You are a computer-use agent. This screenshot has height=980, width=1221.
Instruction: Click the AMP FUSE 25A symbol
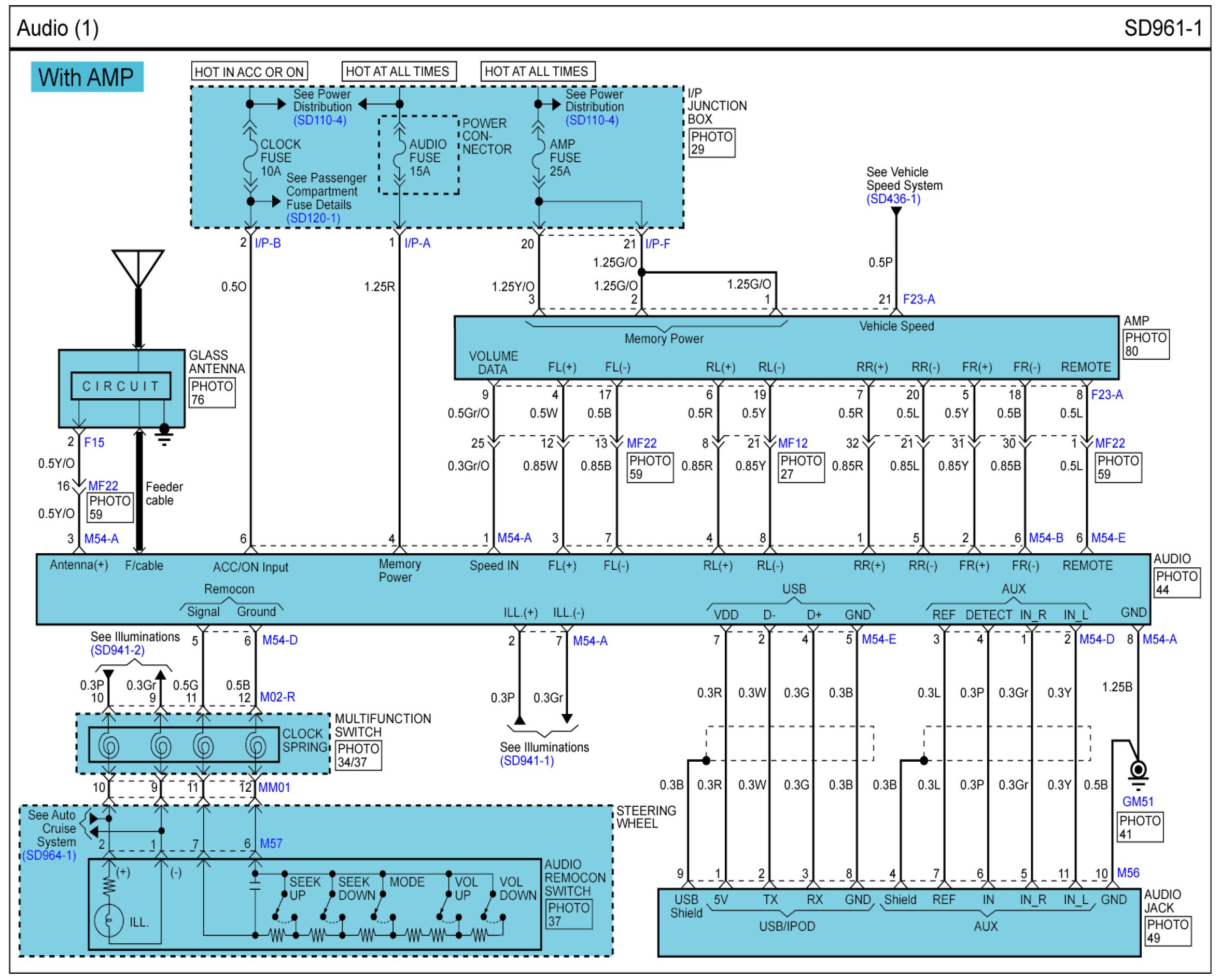pyautogui.click(x=539, y=158)
